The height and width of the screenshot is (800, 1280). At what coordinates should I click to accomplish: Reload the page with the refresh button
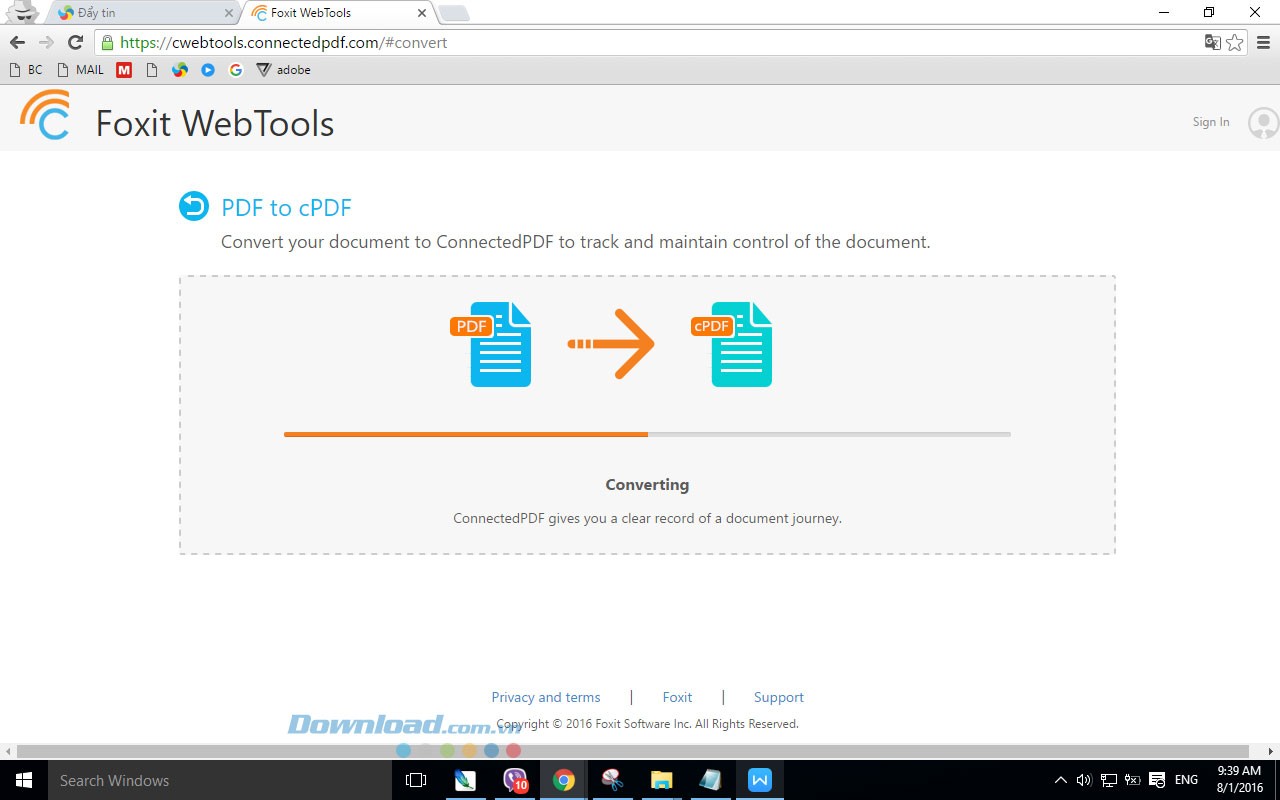[x=75, y=42]
